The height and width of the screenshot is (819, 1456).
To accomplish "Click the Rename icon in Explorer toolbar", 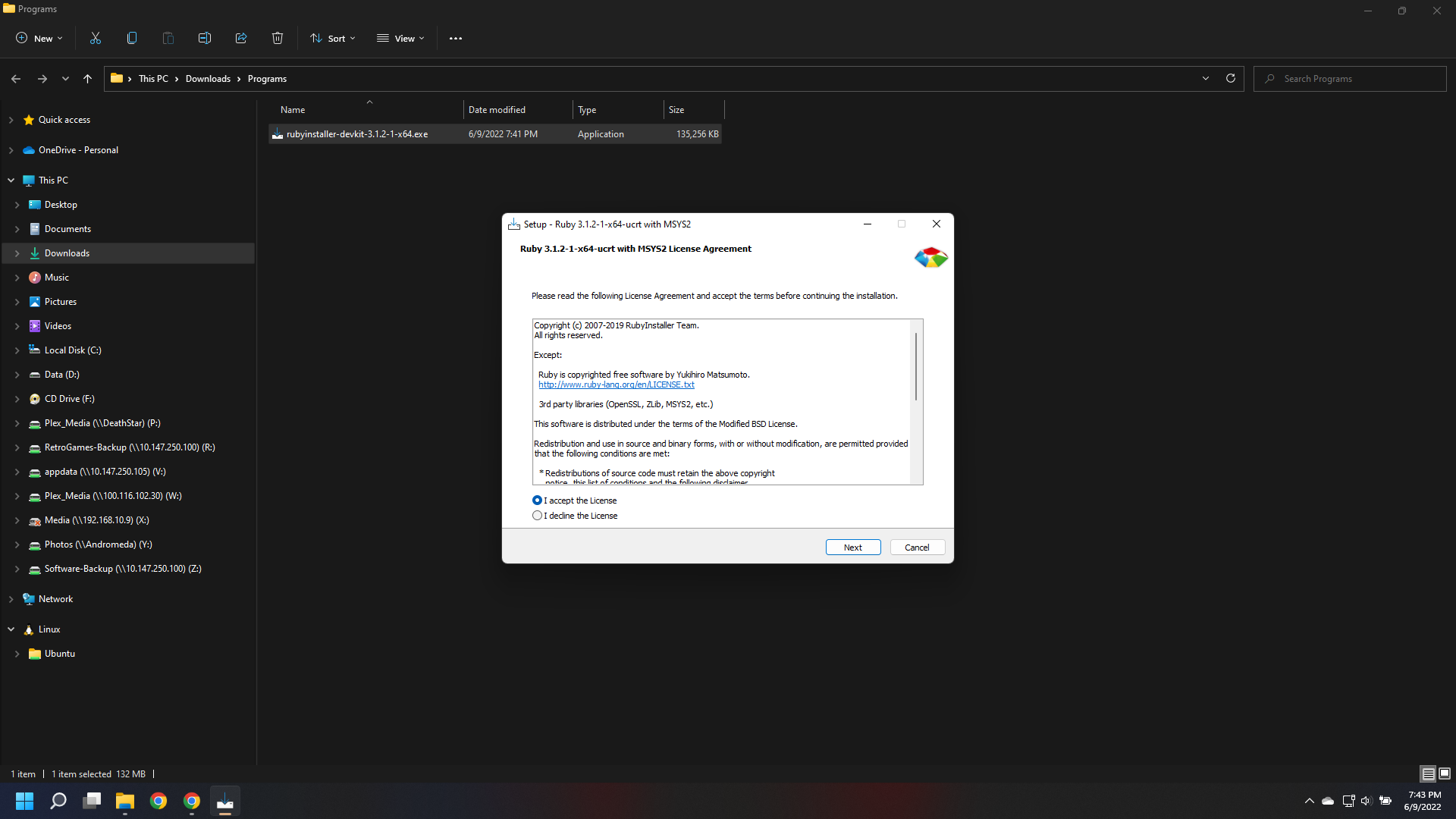I will (x=205, y=38).
